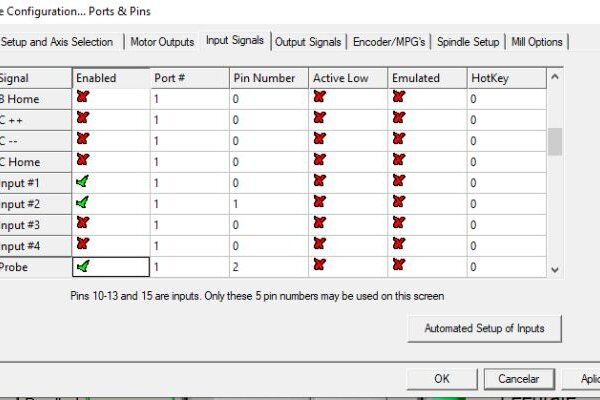Open the Spindle Setup tab
Viewport: 600px width, 400px height.
[468, 42]
